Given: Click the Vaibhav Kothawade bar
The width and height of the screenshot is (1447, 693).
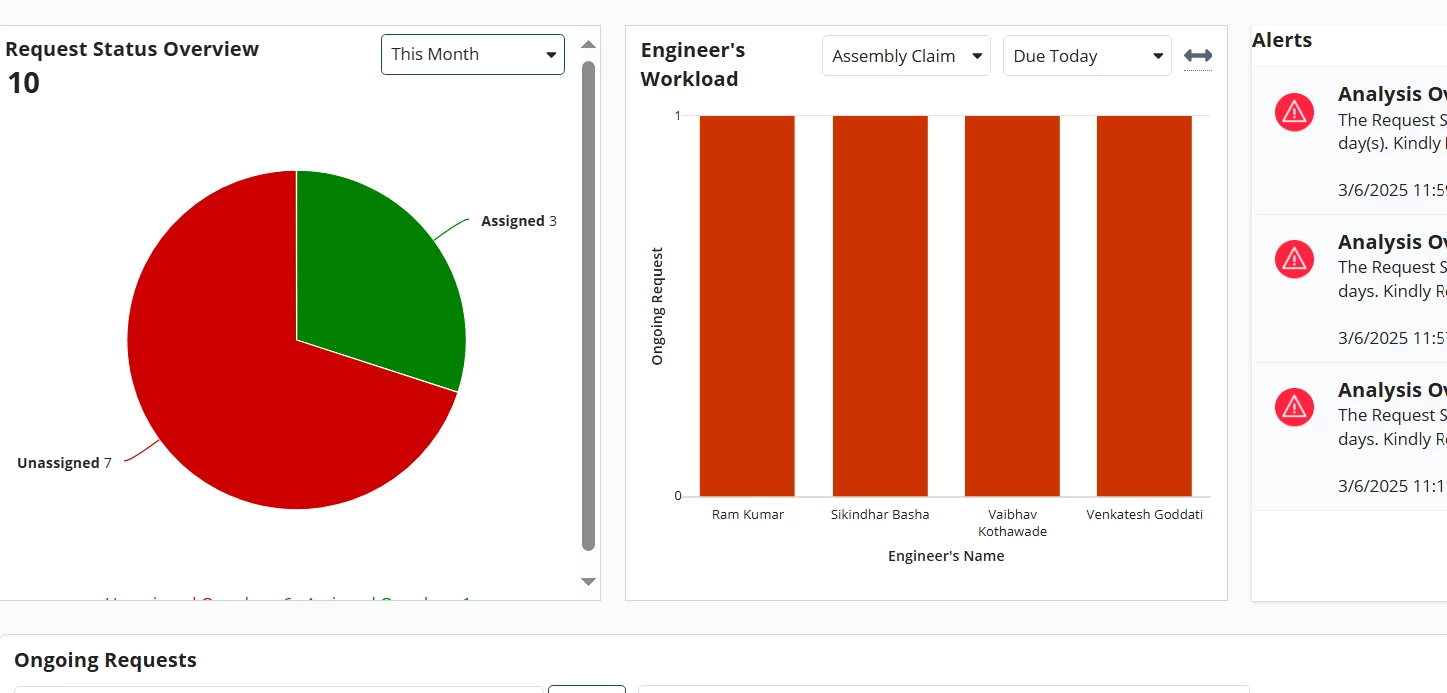Looking at the screenshot, I should click(1012, 306).
